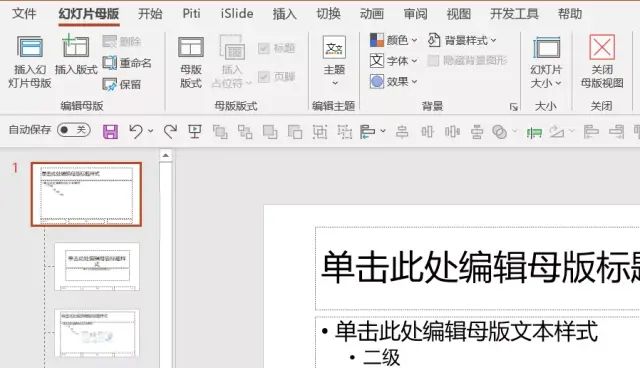Open the 字体 dropdown
This screenshot has width=640, height=368.
click(x=393, y=61)
